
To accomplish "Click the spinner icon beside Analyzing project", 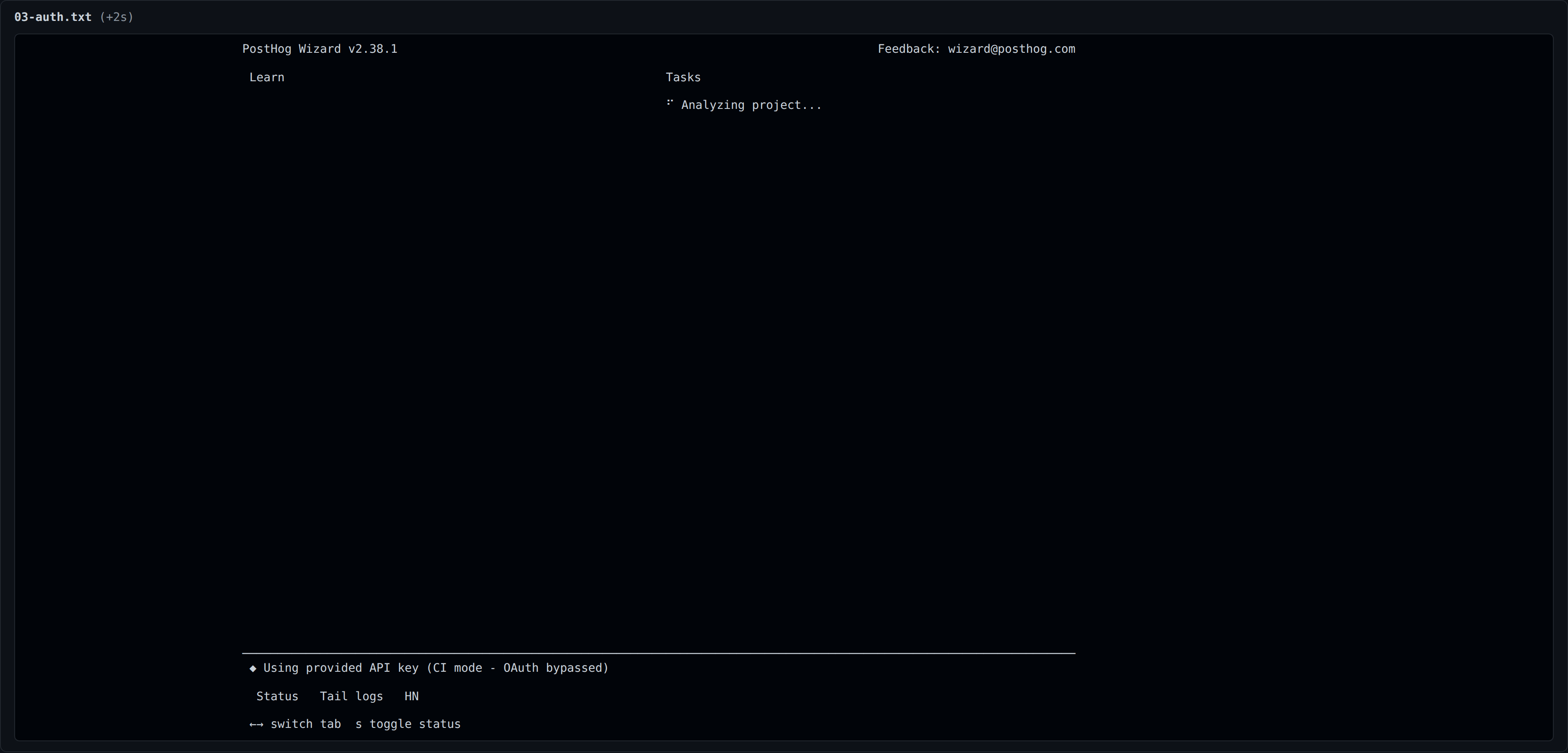I will 670,103.
